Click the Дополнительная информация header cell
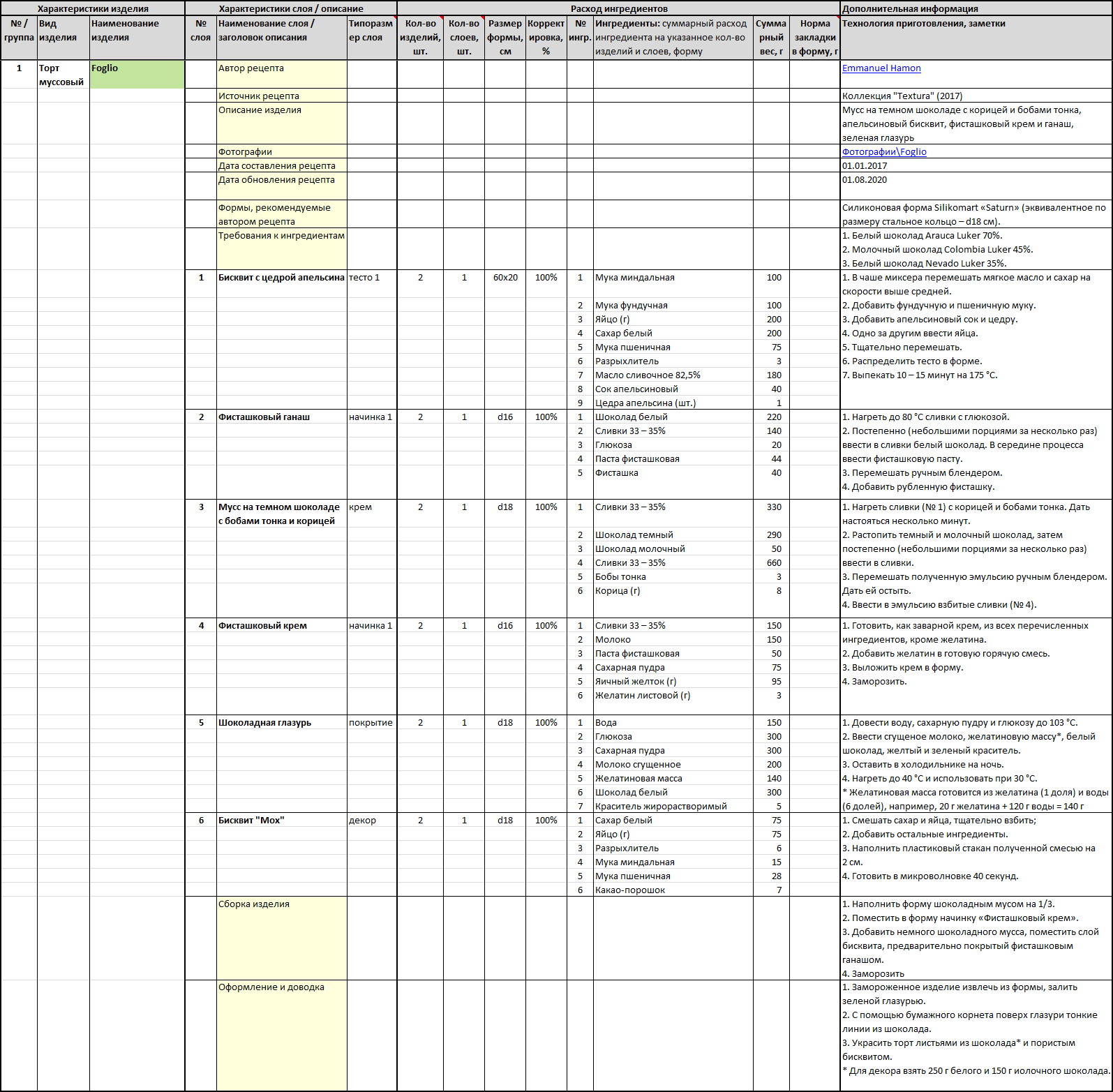Image resolution: width=1113 pixels, height=1092 pixels. (x=976, y=8)
